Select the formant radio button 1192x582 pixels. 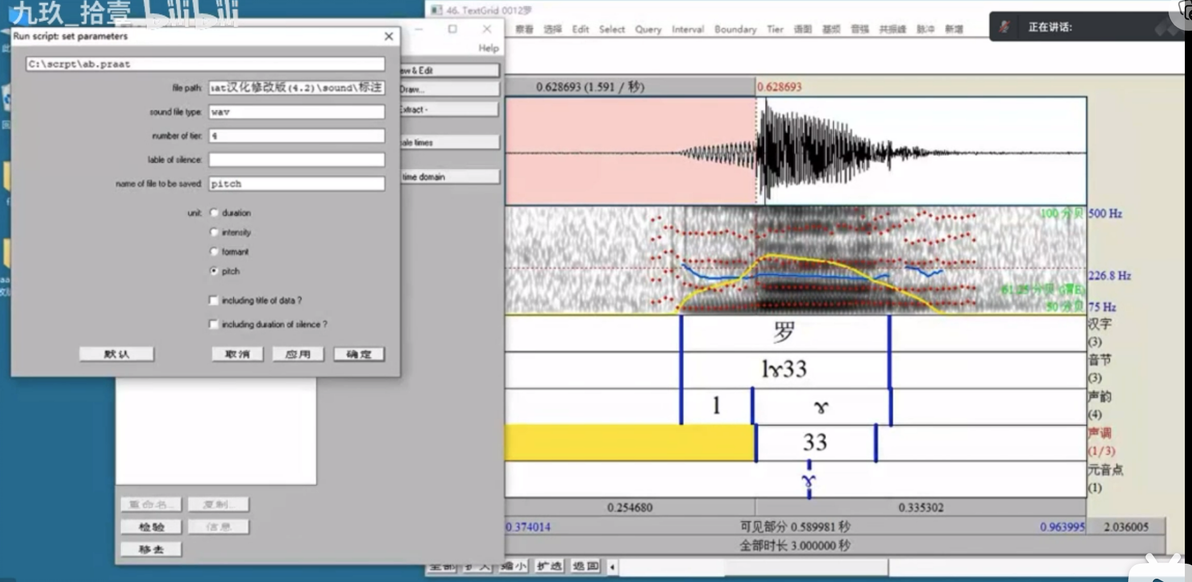[x=214, y=252]
